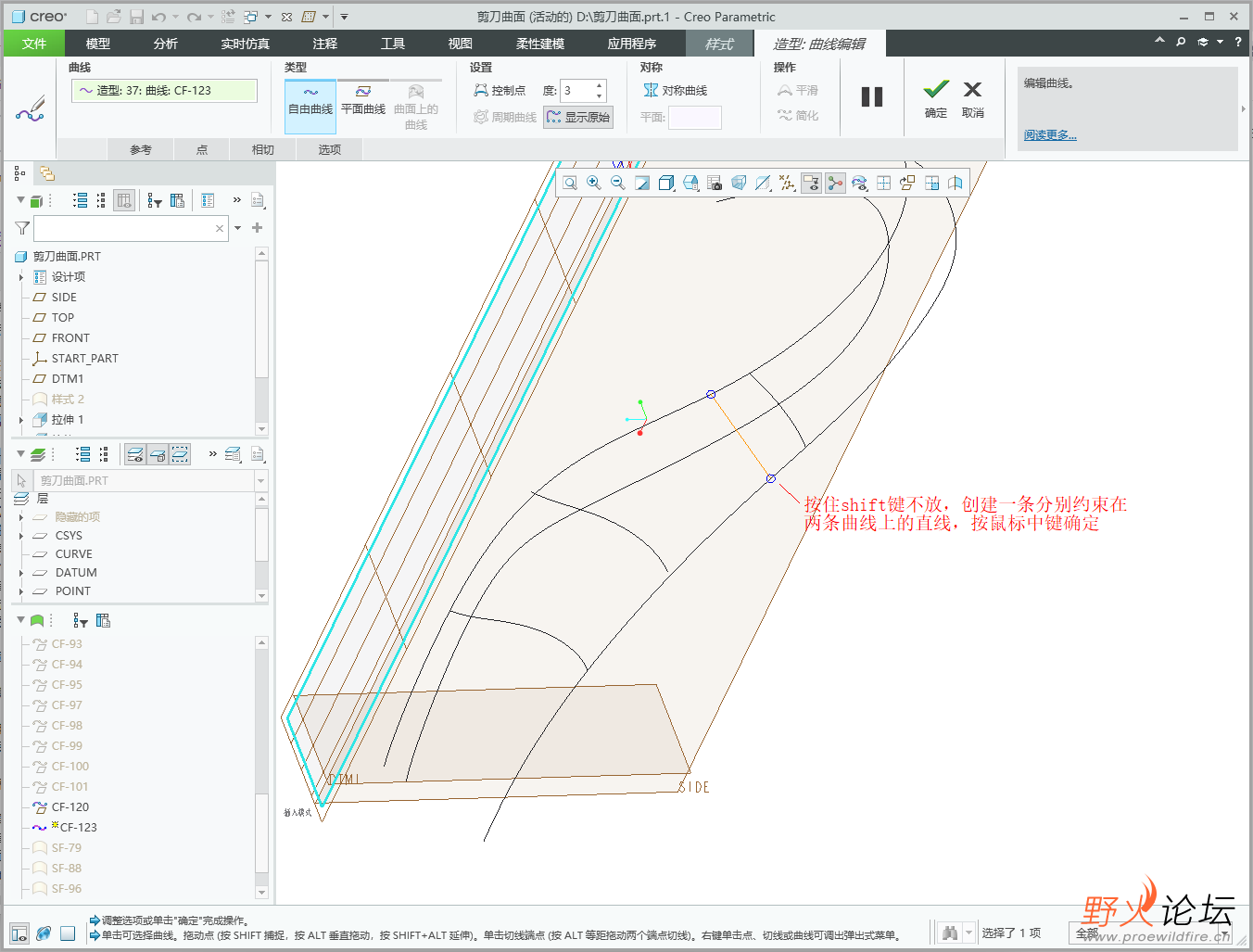Select Free Curve type
Screen dimensions: 1253x952
click(x=310, y=106)
